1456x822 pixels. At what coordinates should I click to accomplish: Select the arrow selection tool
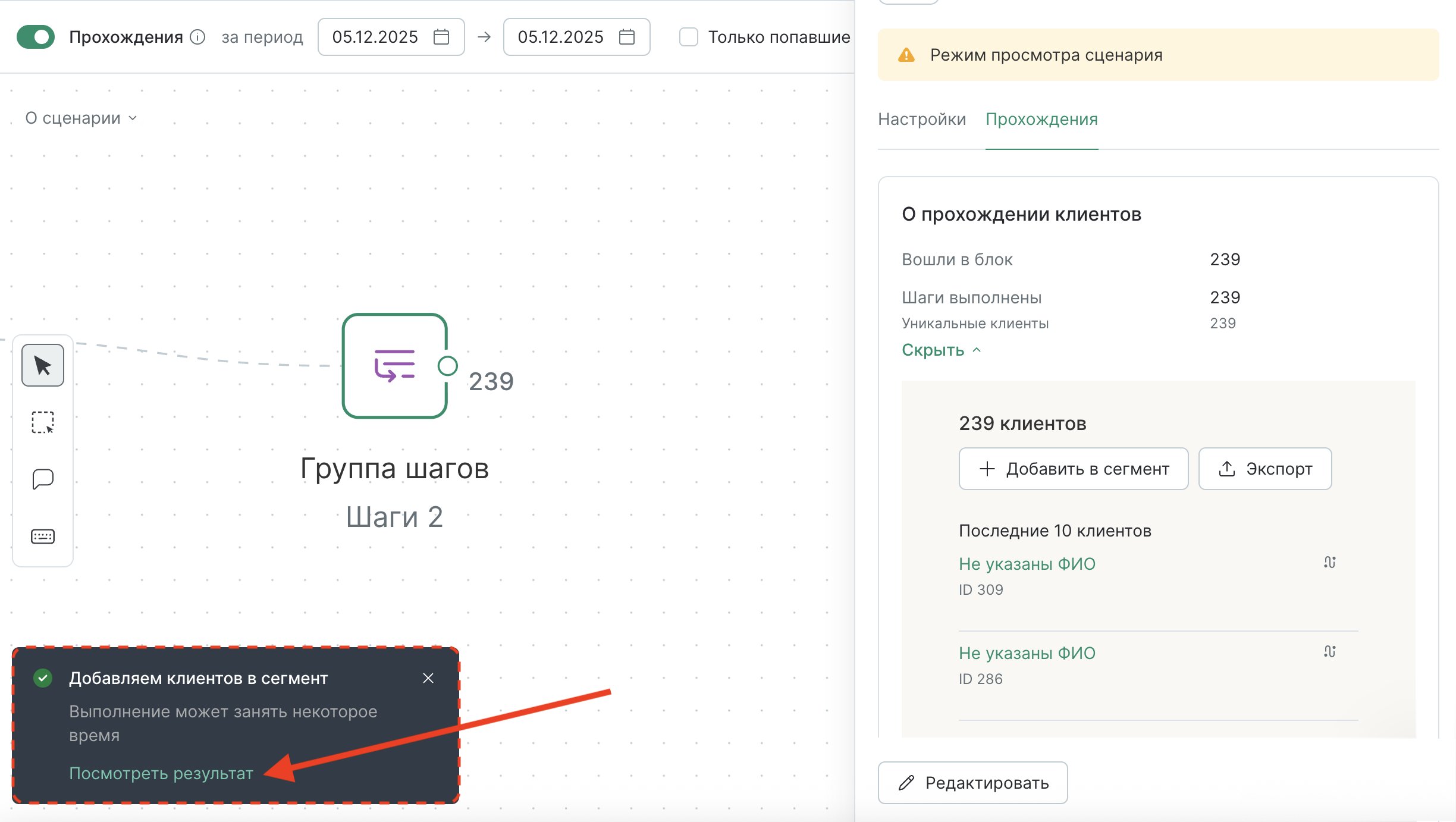tap(42, 365)
